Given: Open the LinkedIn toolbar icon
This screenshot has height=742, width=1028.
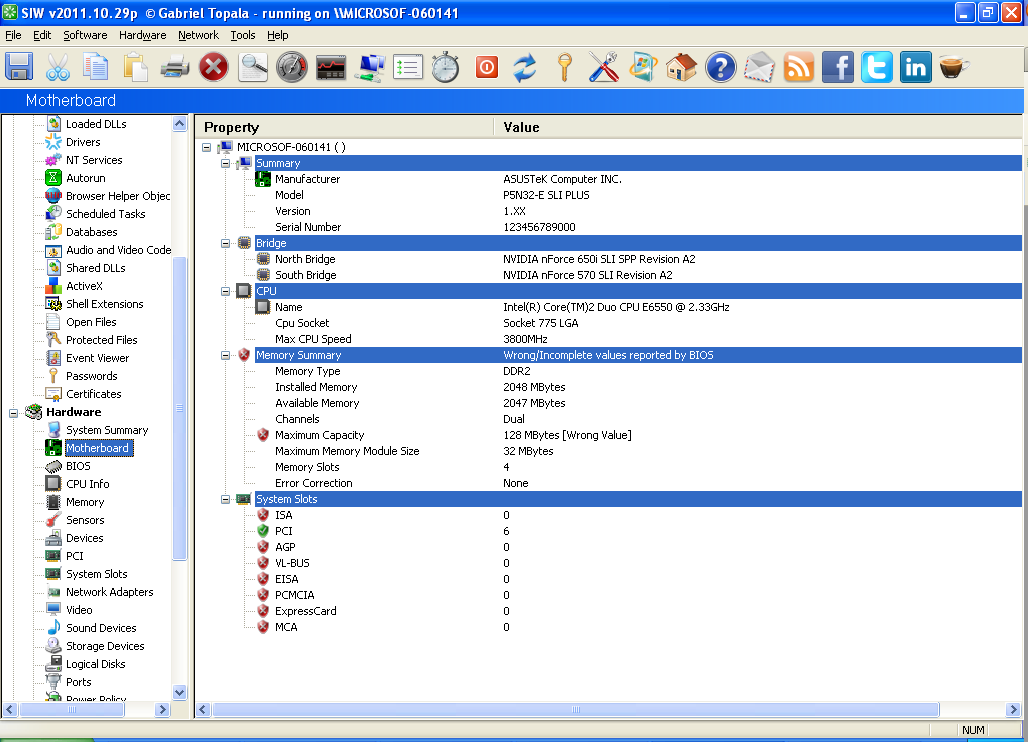Looking at the screenshot, I should 915,67.
